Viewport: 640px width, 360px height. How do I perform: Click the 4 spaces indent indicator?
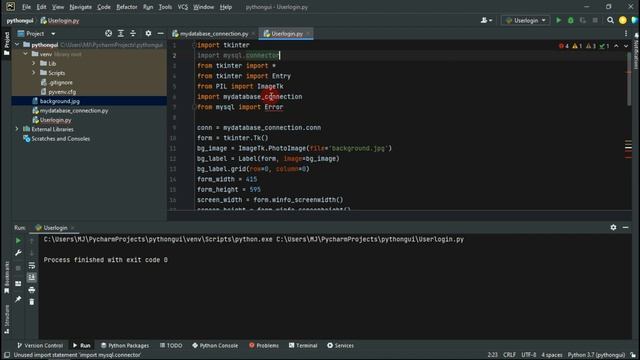point(551,355)
